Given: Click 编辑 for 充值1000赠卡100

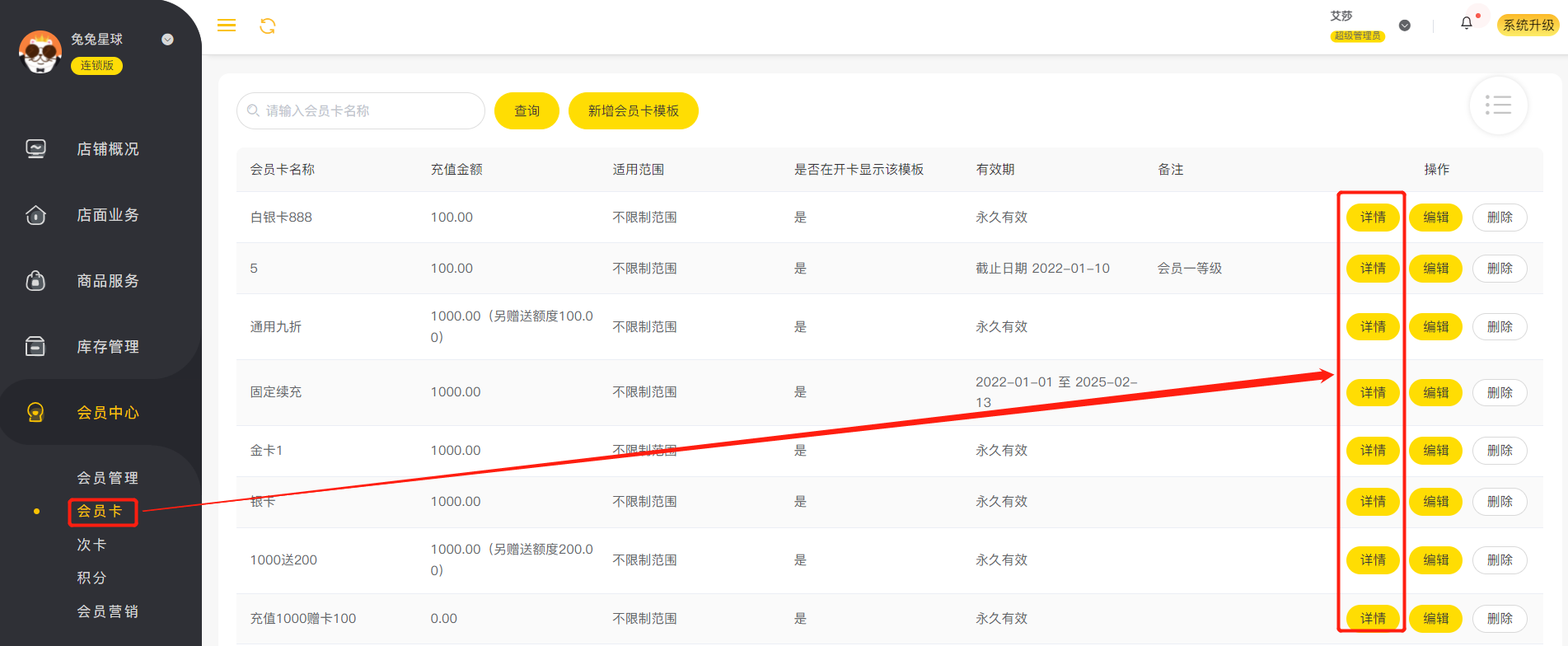Looking at the screenshot, I should [x=1435, y=619].
